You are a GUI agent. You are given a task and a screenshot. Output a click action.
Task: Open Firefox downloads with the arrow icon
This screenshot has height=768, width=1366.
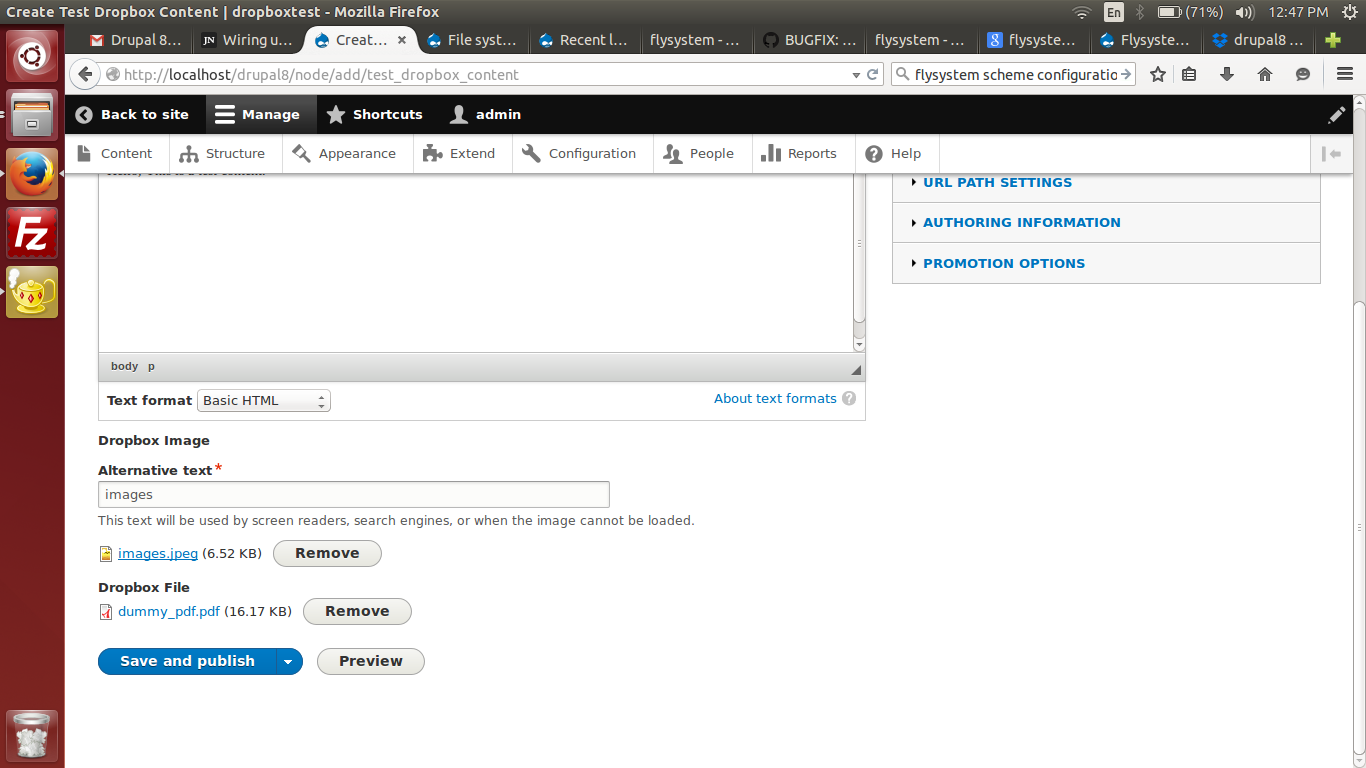click(x=1227, y=74)
